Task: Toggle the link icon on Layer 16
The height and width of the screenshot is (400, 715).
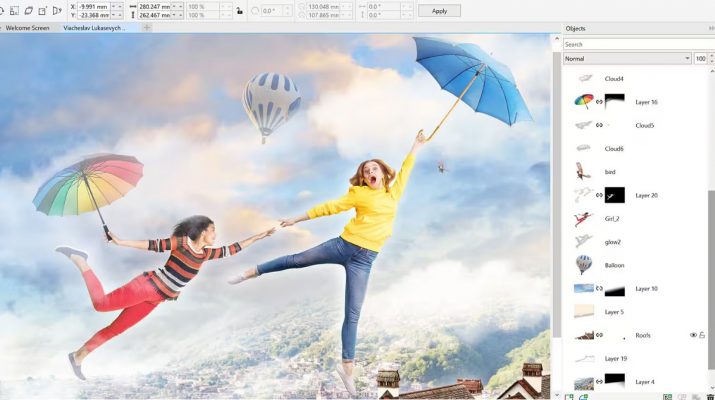Action: tap(599, 102)
